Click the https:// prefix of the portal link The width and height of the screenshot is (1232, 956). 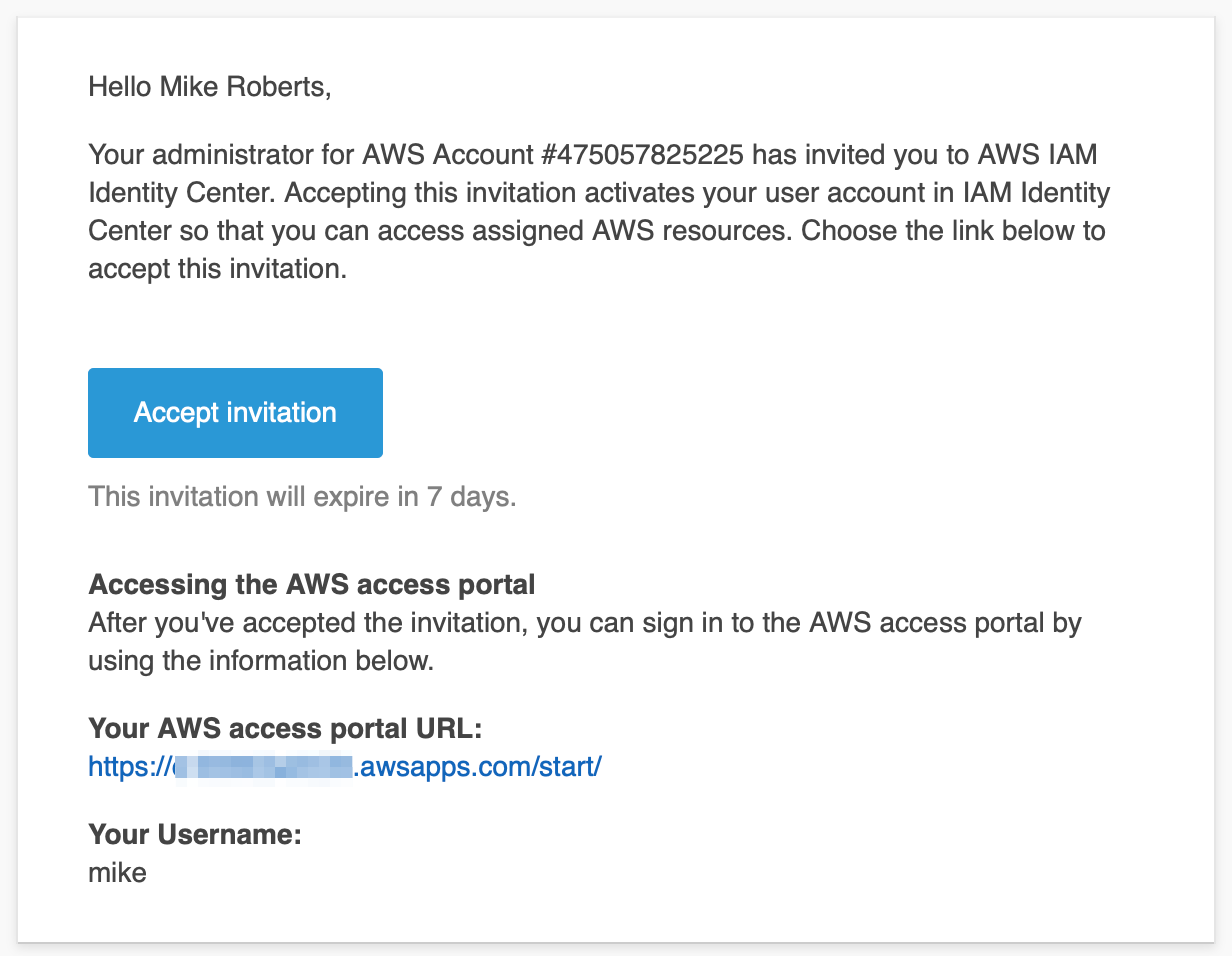pyautogui.click(x=129, y=767)
